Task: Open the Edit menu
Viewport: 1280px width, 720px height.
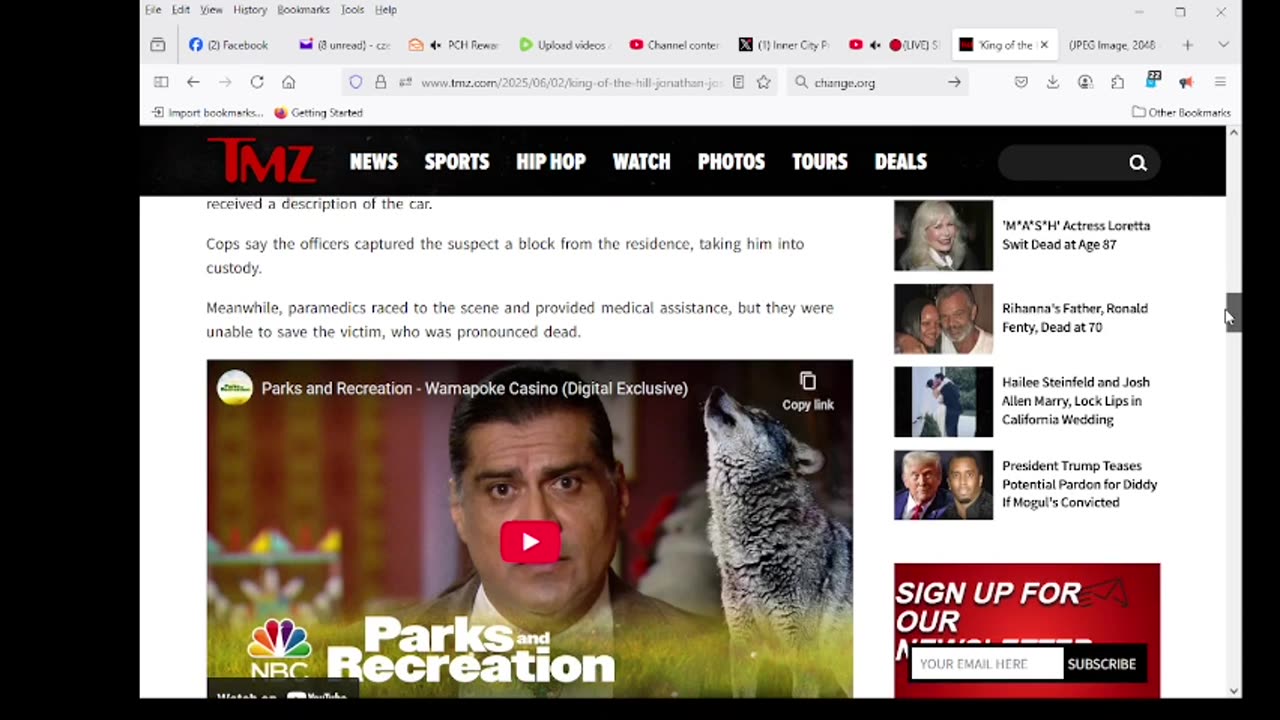Action: click(181, 10)
